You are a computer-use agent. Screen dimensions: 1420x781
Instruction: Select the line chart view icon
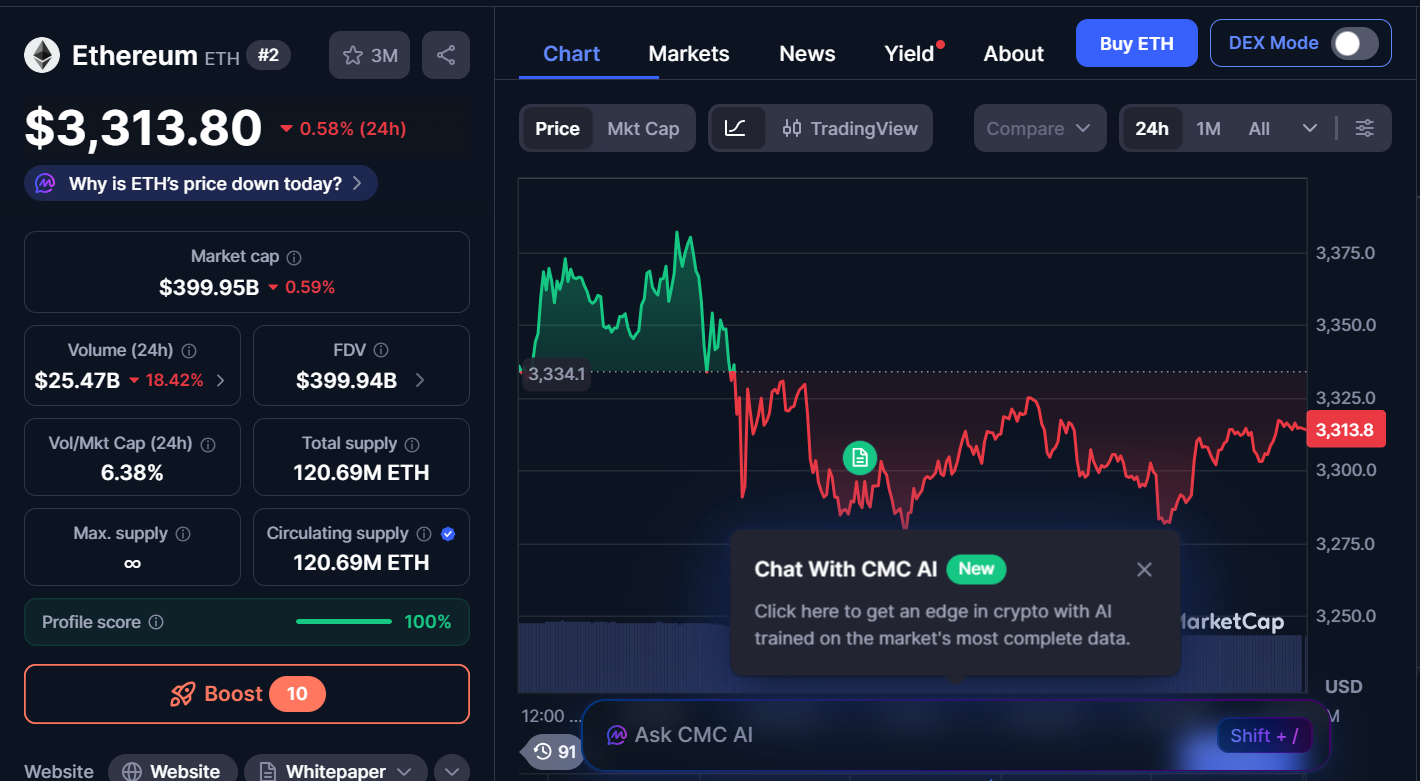pos(735,128)
